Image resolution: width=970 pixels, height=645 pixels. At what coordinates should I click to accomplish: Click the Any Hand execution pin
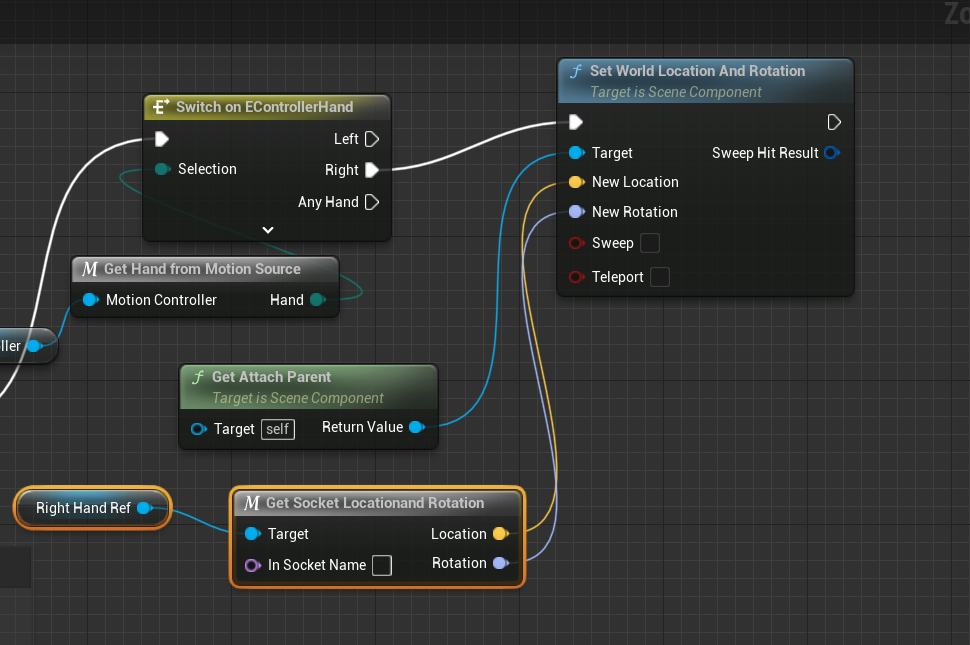372,202
